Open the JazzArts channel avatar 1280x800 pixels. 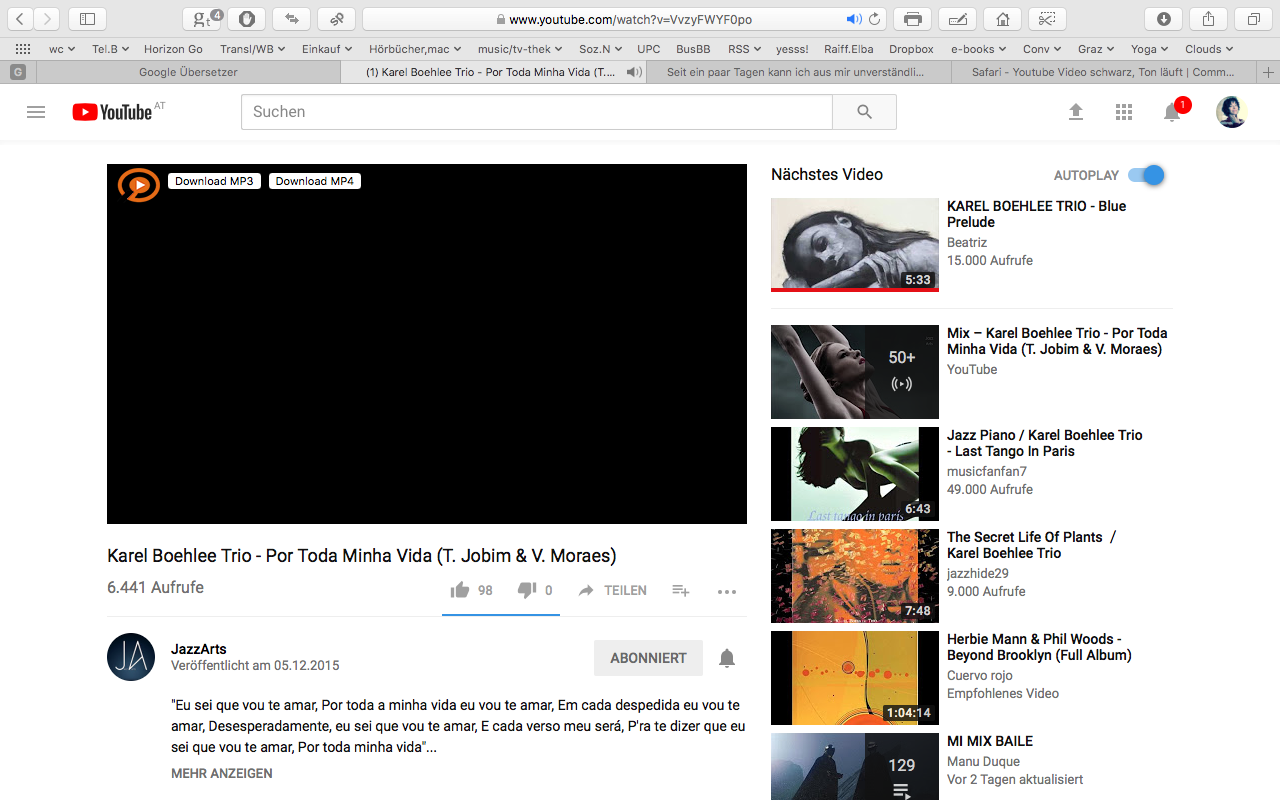point(131,657)
